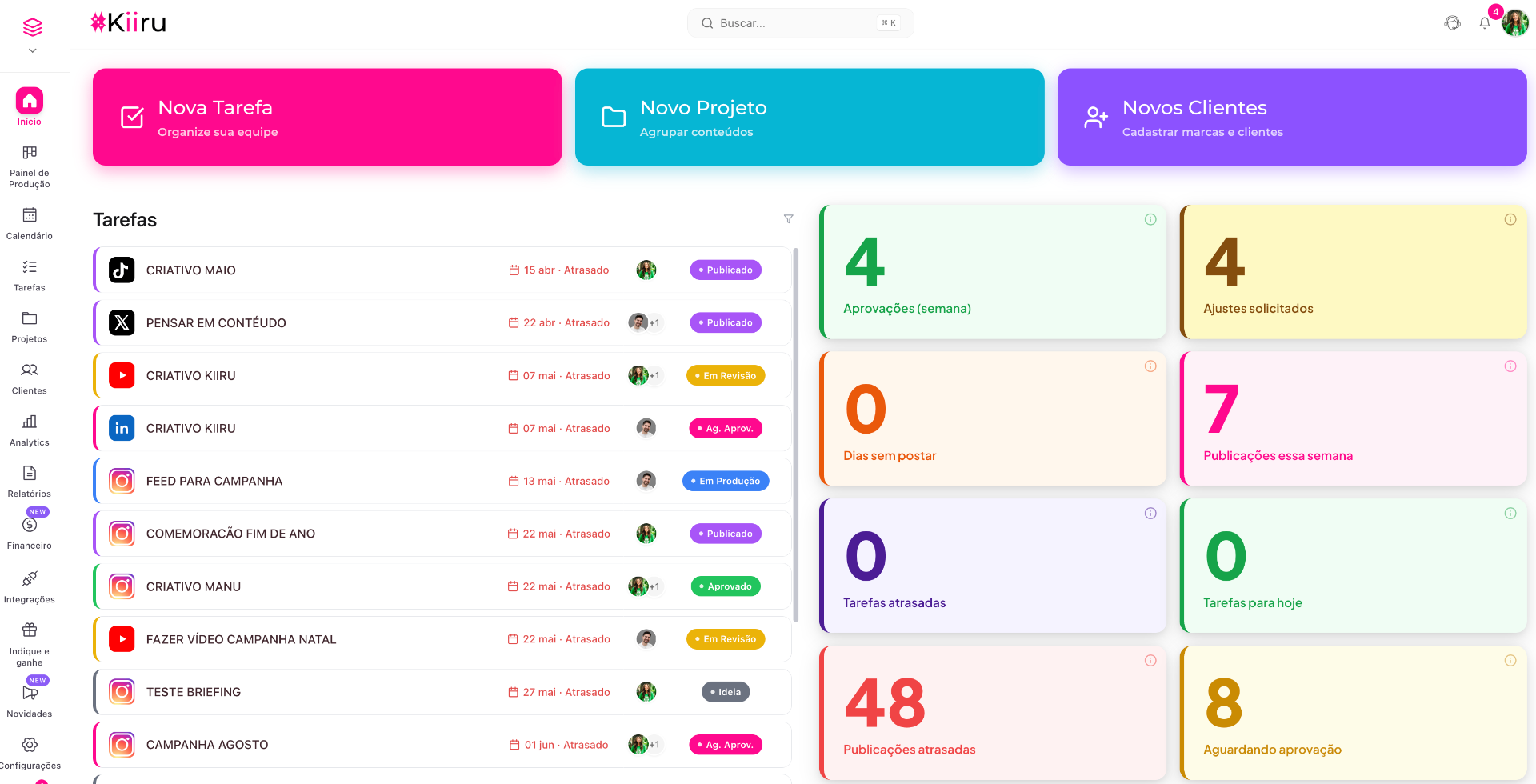
Task: Open the CAMPANHA AGOSTO task
Action: pyautogui.click(x=442, y=746)
